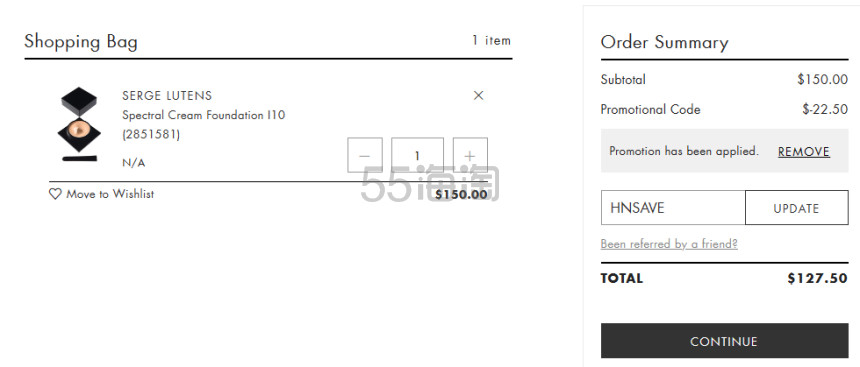Open the Spectral Cream Foundation I10 product link
Viewport: 860px width, 367px height.
tap(203, 115)
